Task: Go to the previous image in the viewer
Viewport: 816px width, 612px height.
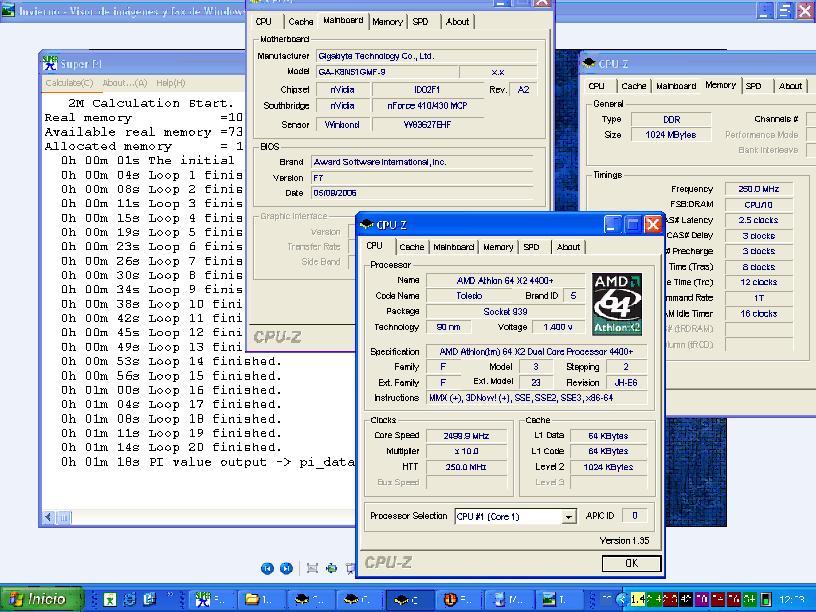Action: click(267, 568)
